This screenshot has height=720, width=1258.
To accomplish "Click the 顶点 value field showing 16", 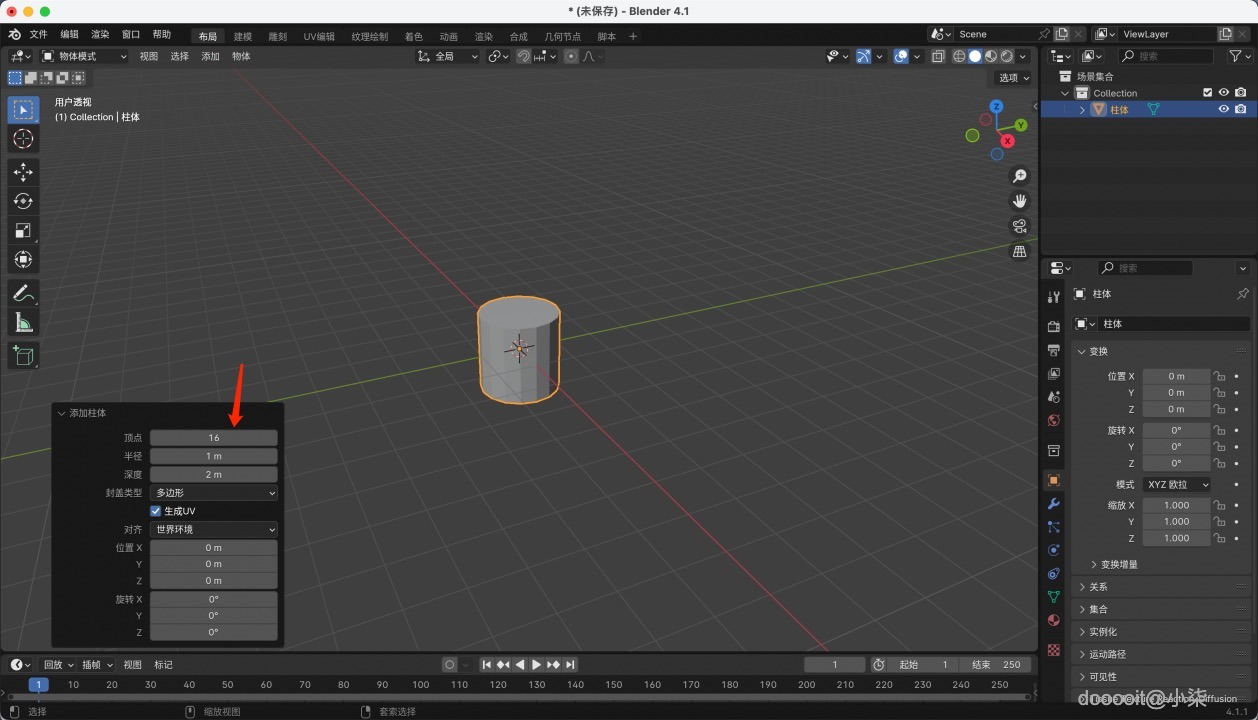I will coord(214,438).
